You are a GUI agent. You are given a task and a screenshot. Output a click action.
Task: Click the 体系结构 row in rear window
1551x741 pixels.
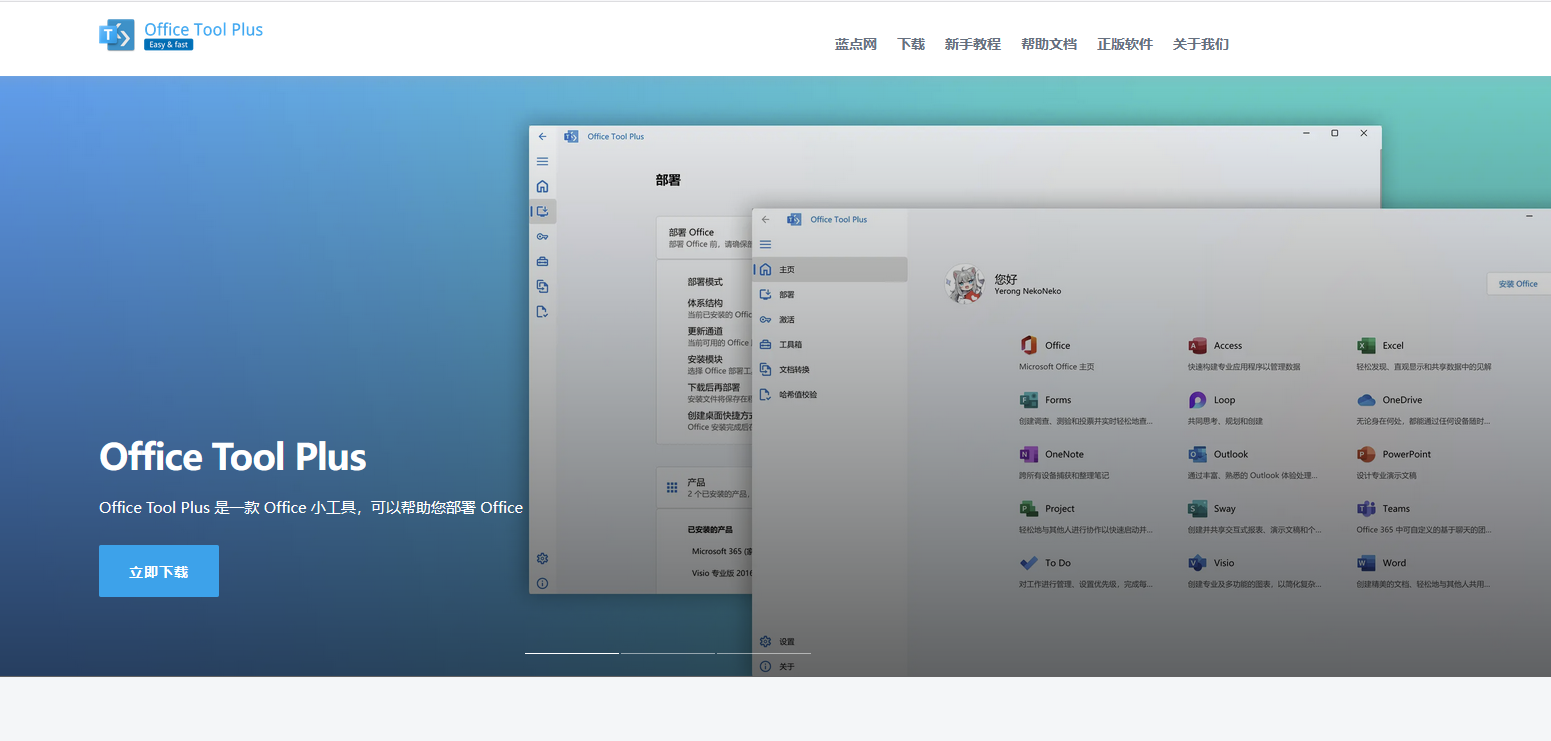[x=705, y=303]
